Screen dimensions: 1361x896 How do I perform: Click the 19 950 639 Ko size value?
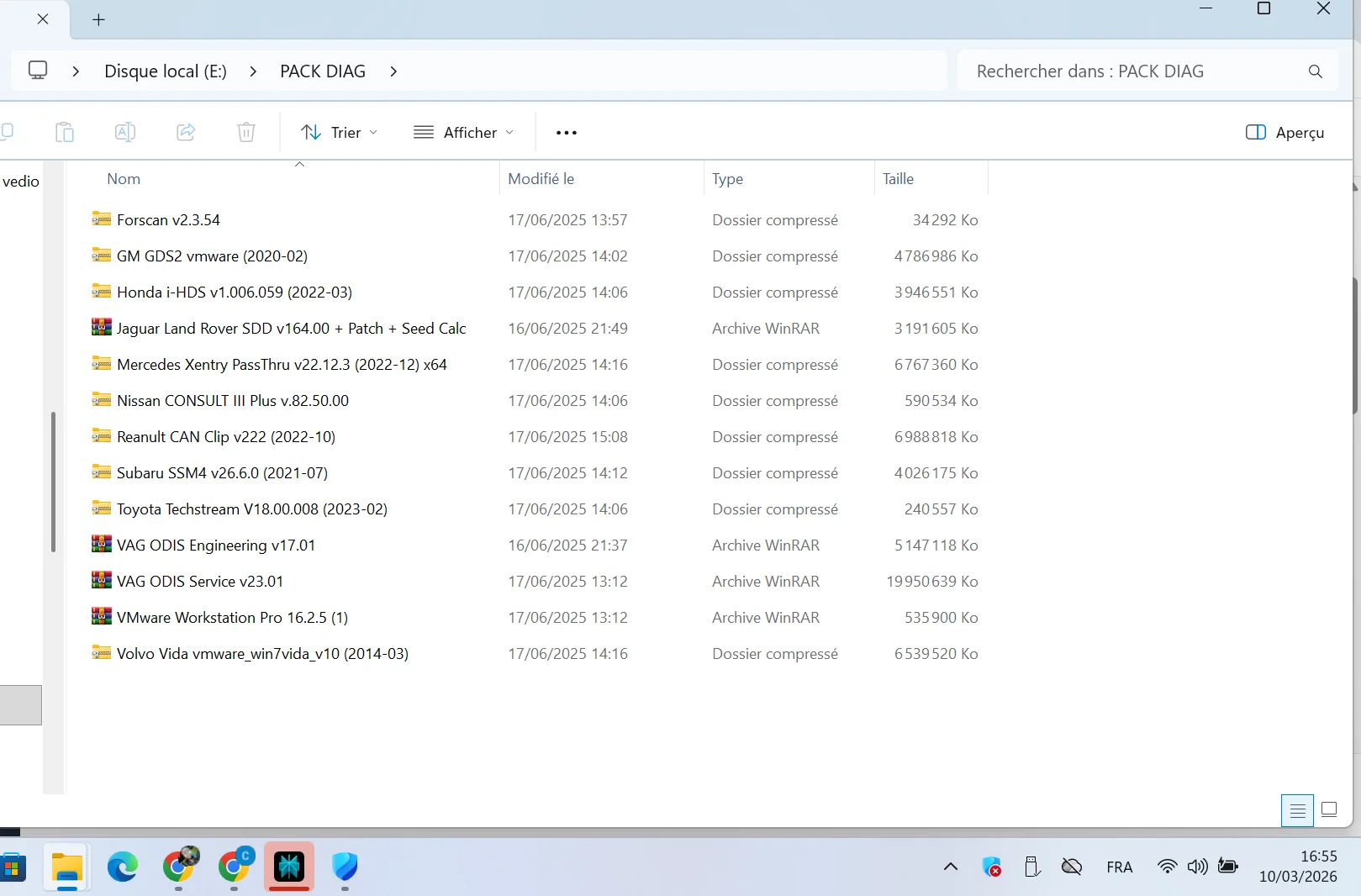pos(932,581)
